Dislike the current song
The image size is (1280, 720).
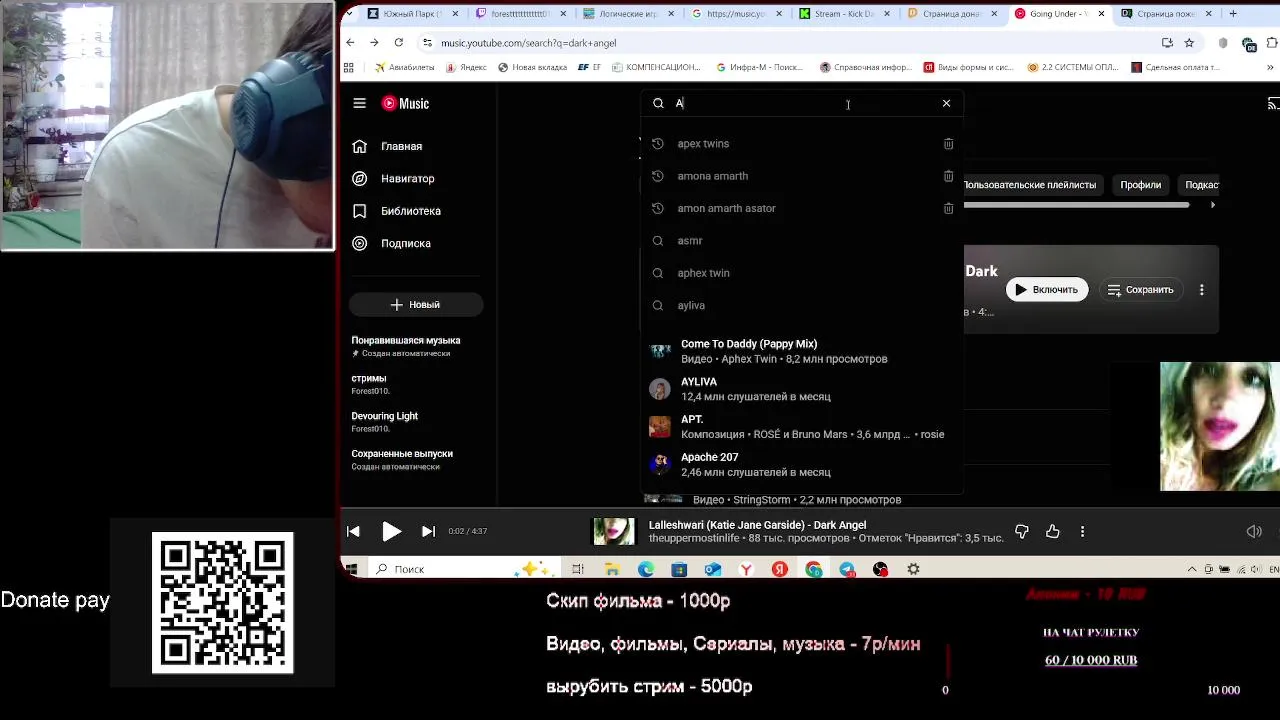[x=1021, y=531]
